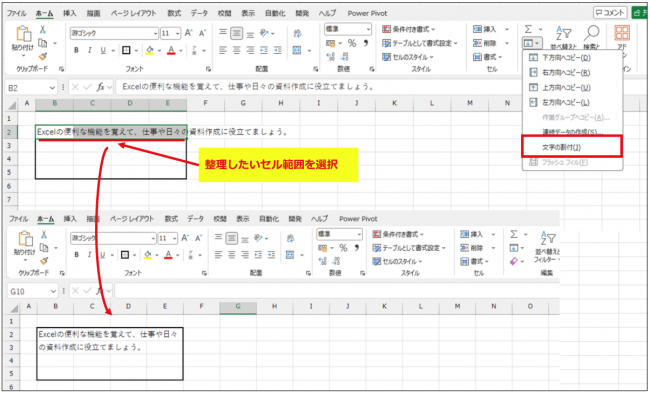650x393 pixels.
Task: Click merge and center icon in upper ribbon
Action: point(297,50)
